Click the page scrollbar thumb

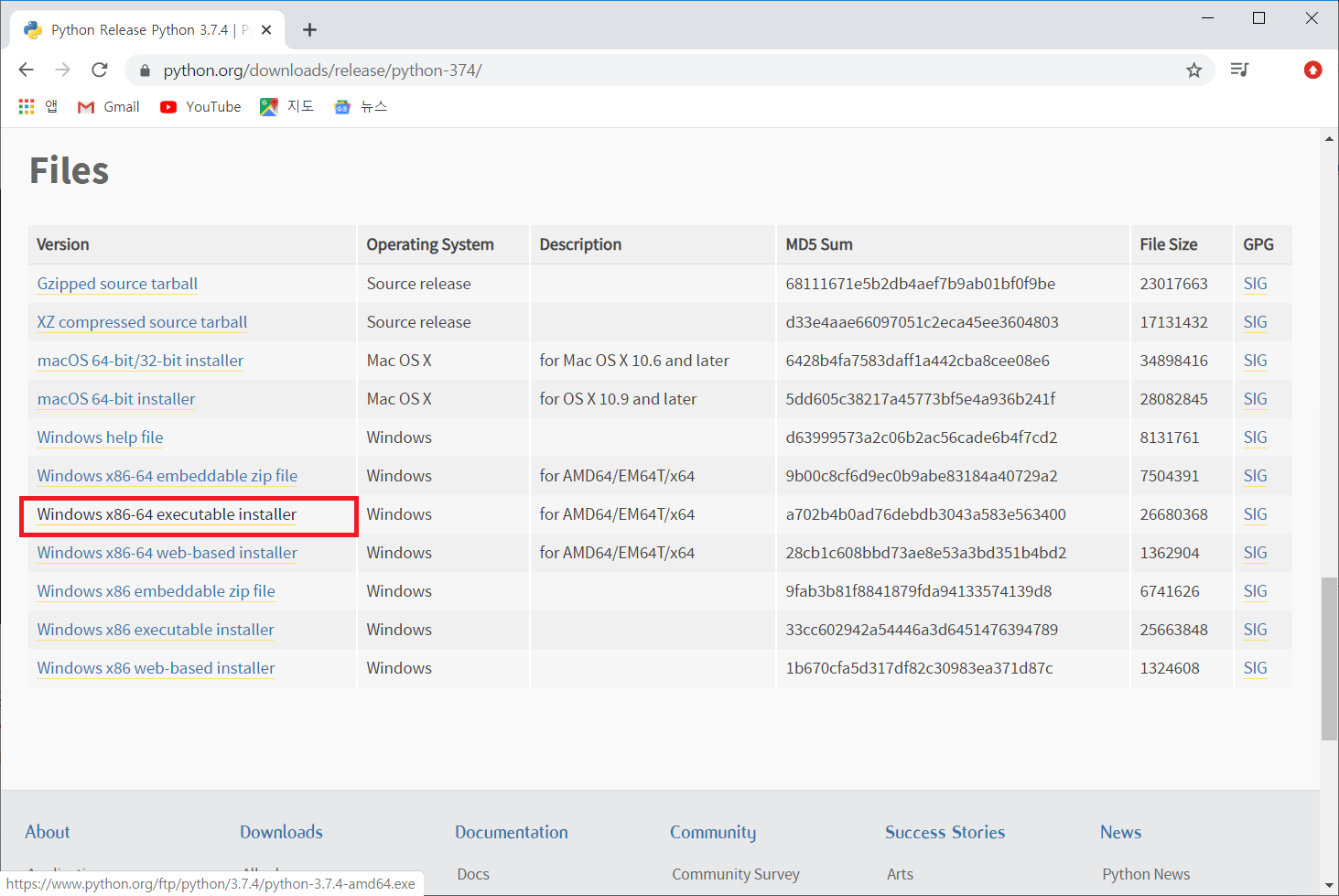coord(1329,658)
